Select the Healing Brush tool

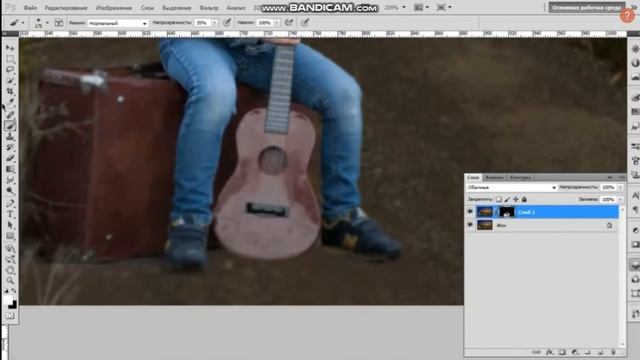click(10, 115)
